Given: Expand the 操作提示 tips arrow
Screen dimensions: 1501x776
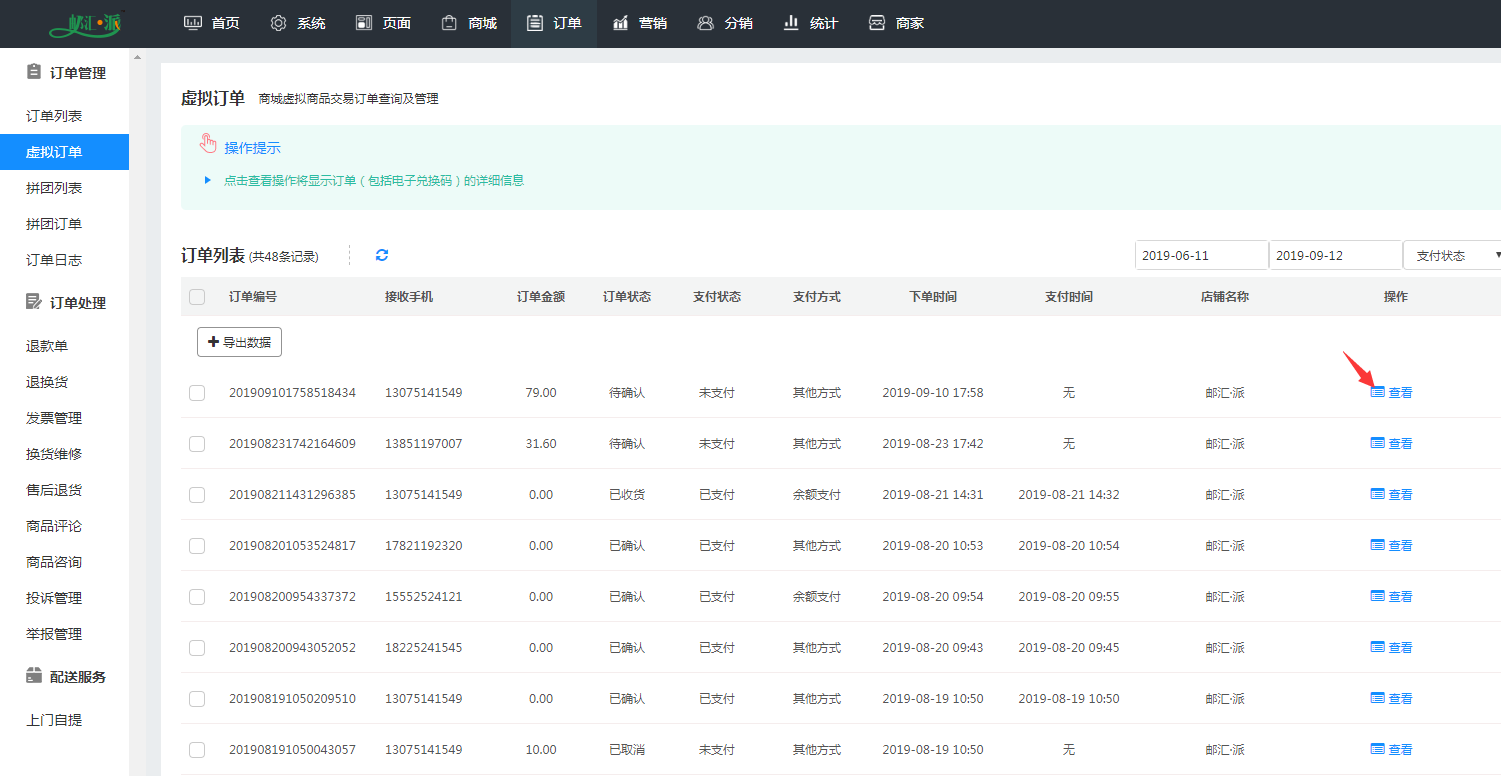Looking at the screenshot, I should [x=208, y=181].
